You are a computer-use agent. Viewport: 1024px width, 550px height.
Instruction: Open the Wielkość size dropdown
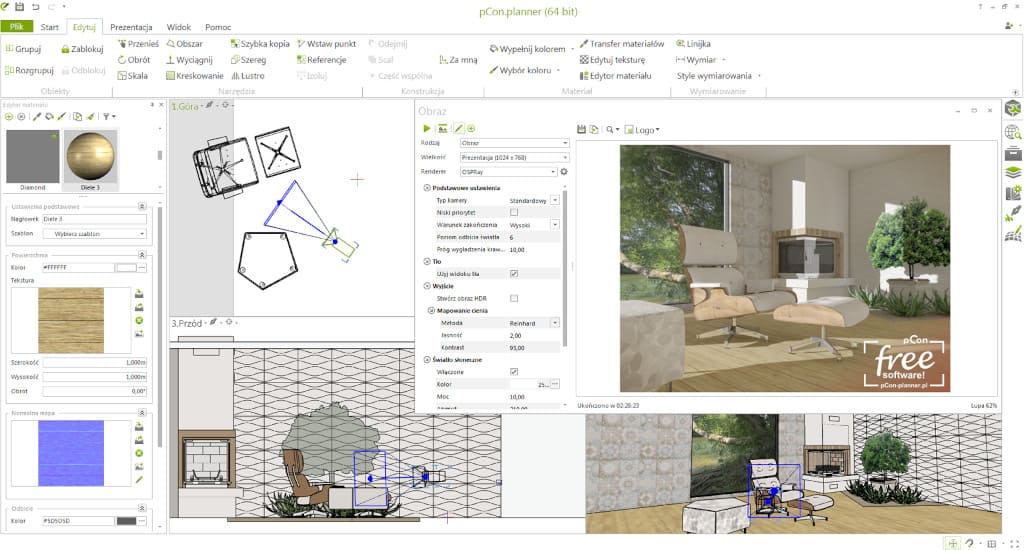pyautogui.click(x=513, y=157)
